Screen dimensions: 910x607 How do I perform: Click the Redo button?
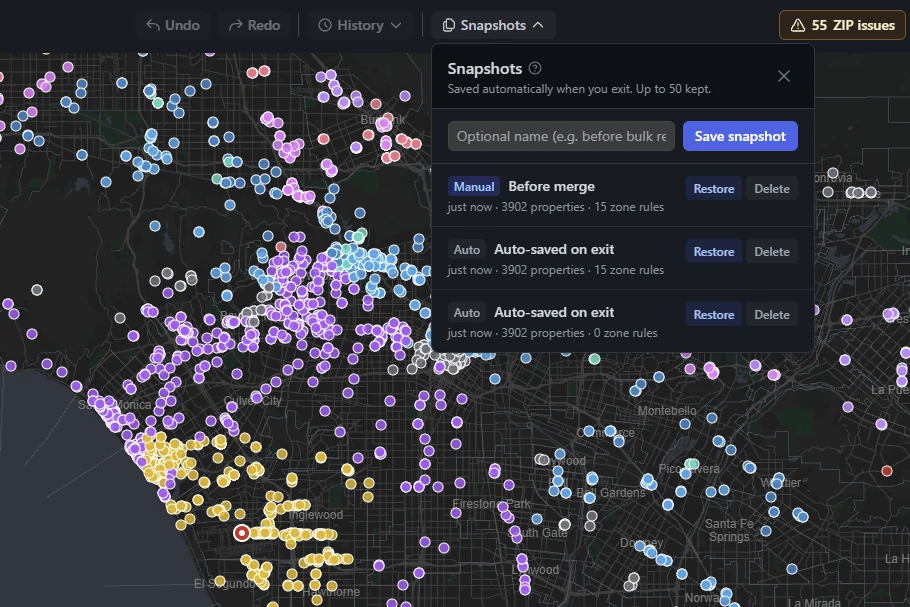pyautogui.click(x=254, y=26)
